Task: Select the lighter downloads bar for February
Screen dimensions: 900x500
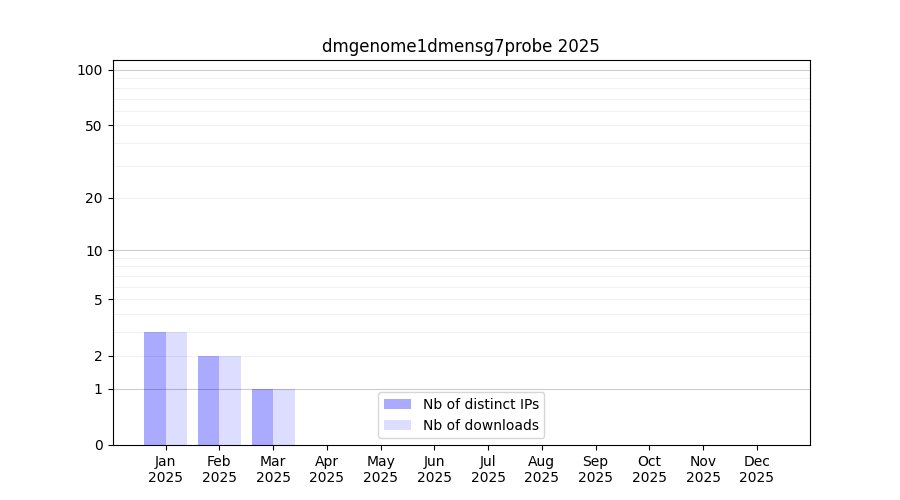Action: 230,400
